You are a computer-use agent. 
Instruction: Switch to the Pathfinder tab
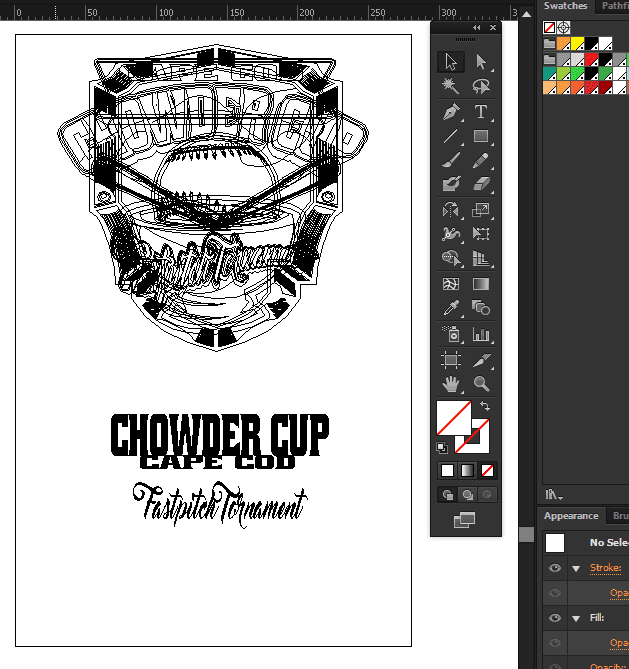[x=614, y=6]
